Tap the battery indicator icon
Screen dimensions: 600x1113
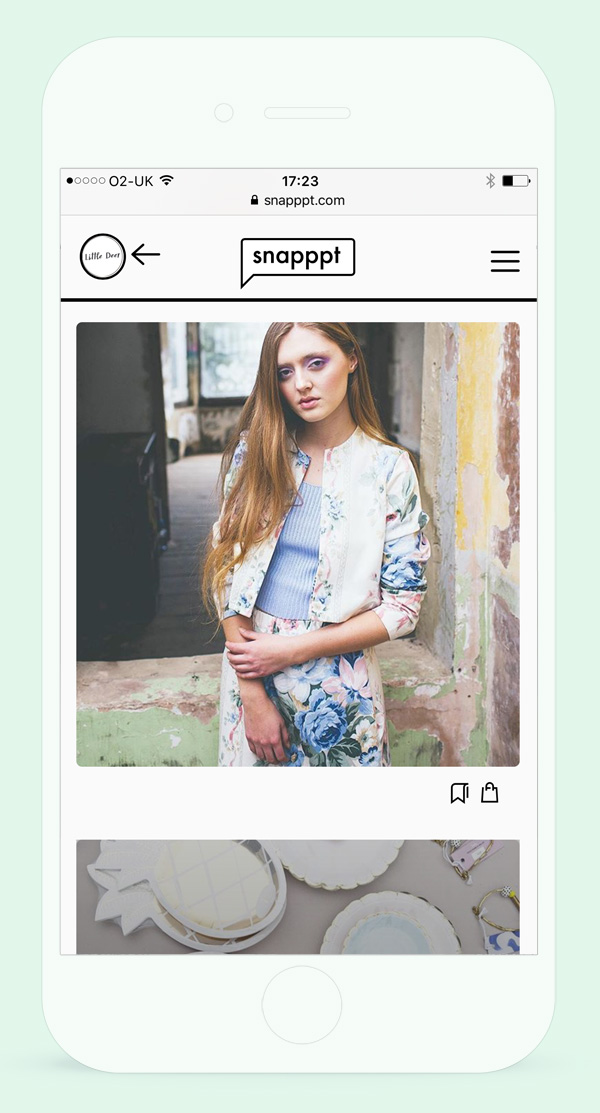click(x=516, y=181)
